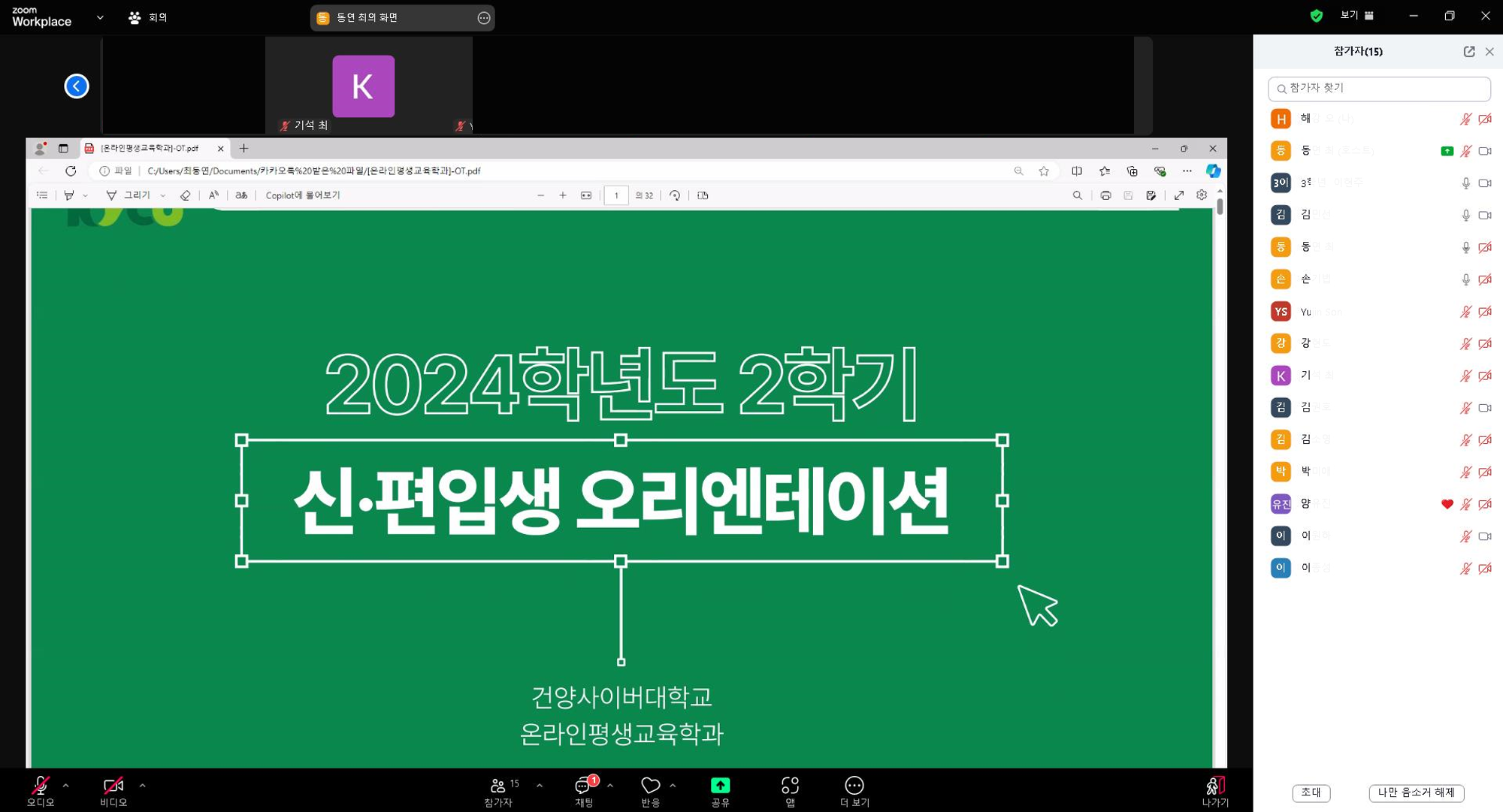
Task: Click the PDF page number field
Action: click(616, 195)
